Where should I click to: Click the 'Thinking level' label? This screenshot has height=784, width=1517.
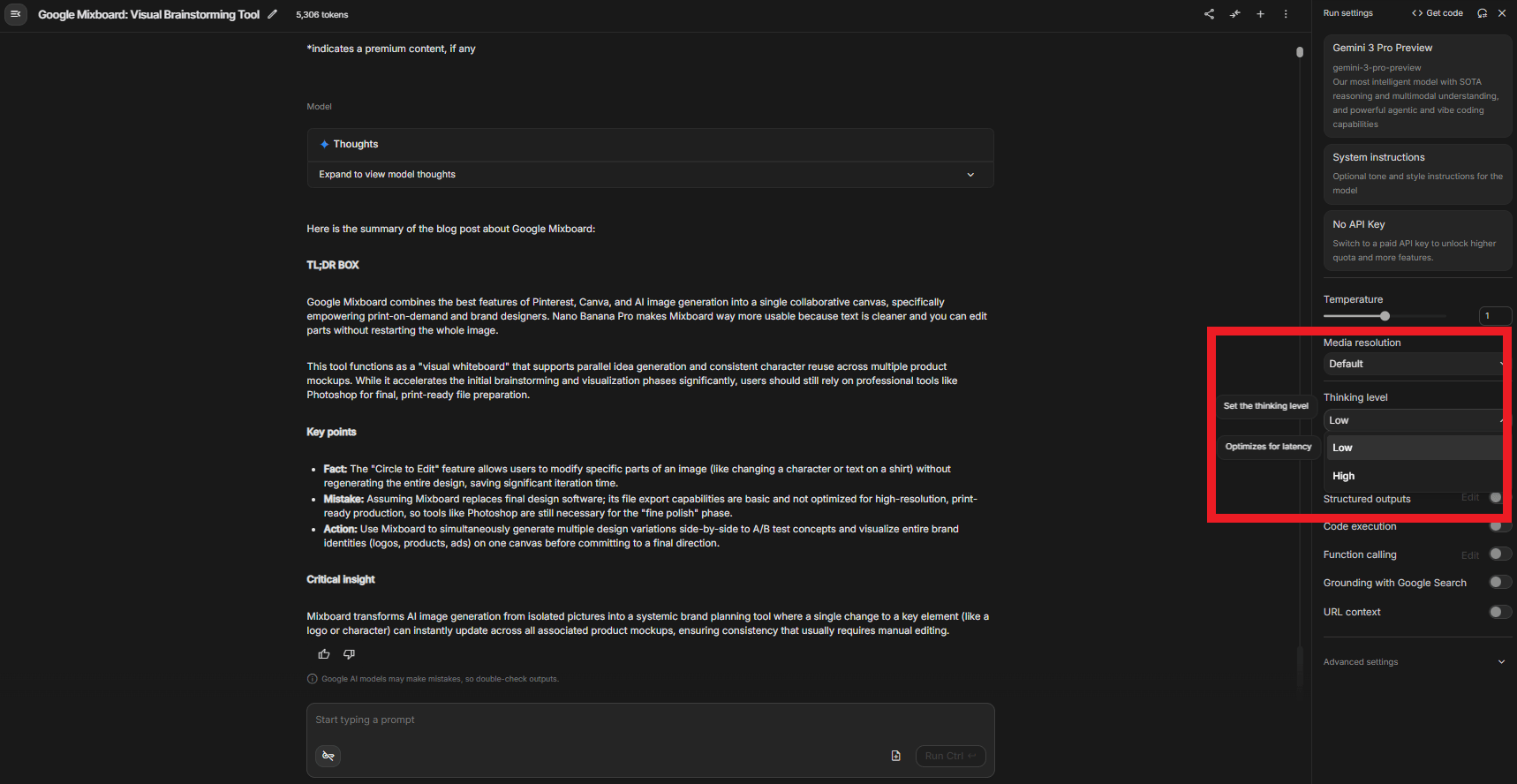coord(1355,397)
